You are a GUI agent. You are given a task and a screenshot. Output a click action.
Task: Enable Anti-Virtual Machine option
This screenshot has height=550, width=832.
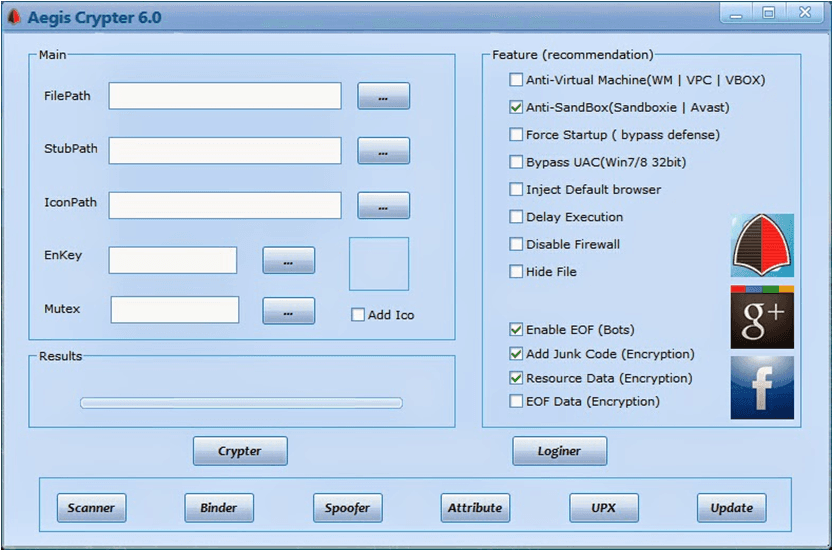click(516, 80)
